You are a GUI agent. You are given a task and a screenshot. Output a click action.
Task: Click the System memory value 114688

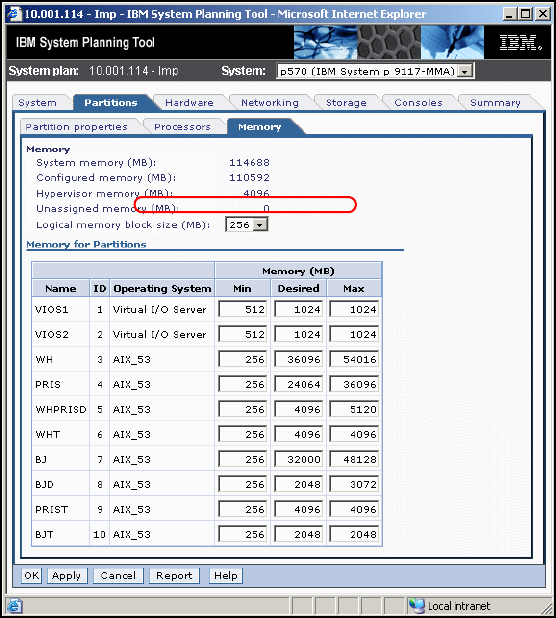coord(249,162)
